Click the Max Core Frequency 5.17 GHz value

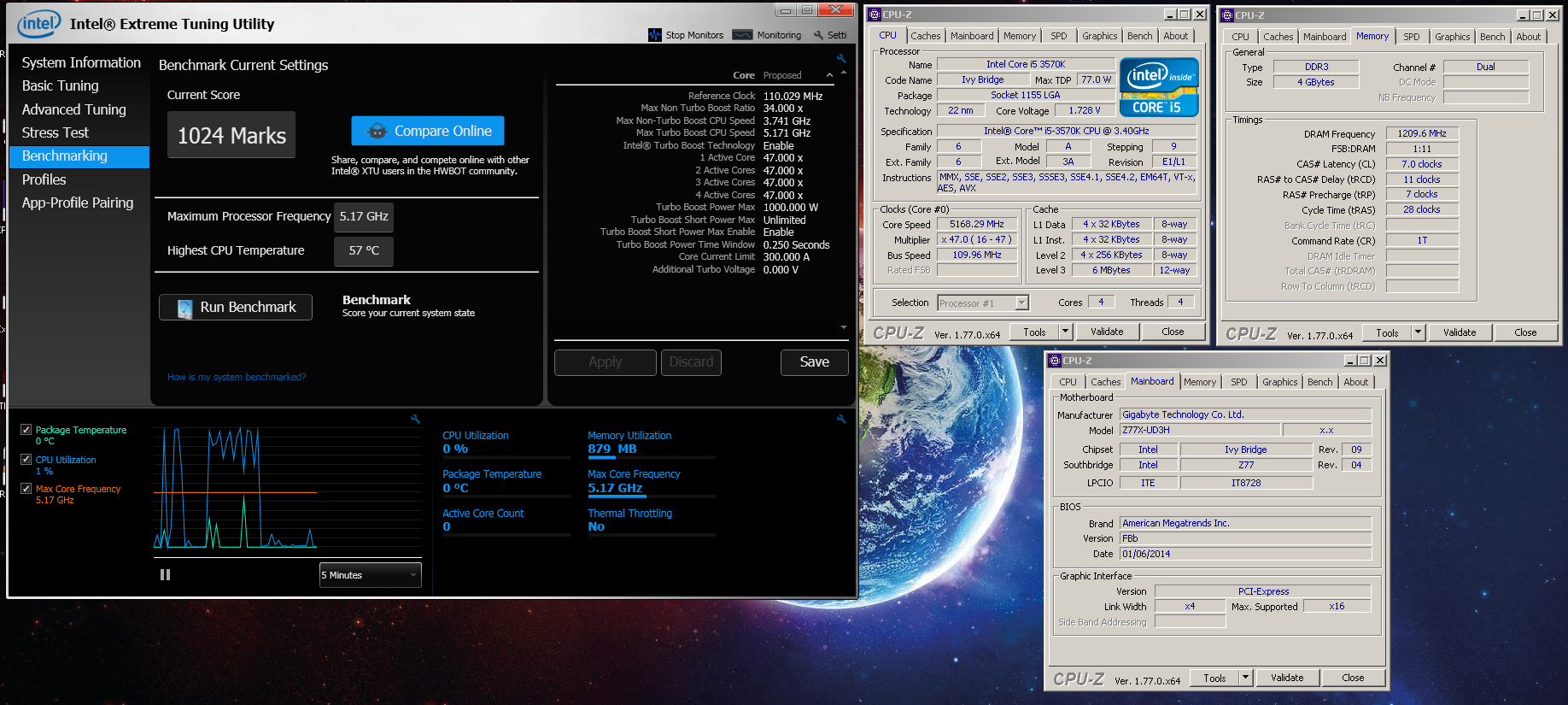(615, 488)
